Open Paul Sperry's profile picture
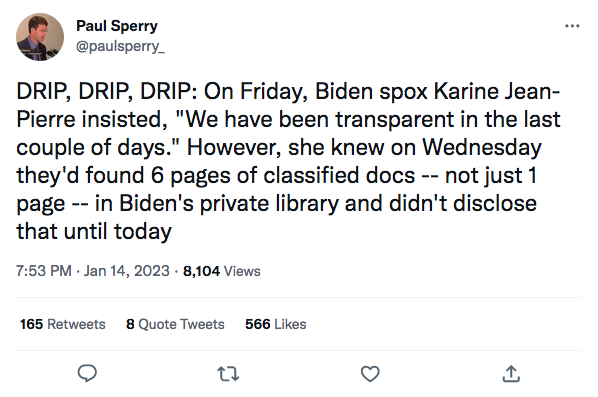This screenshot has height=397, width=598. click(x=40, y=37)
